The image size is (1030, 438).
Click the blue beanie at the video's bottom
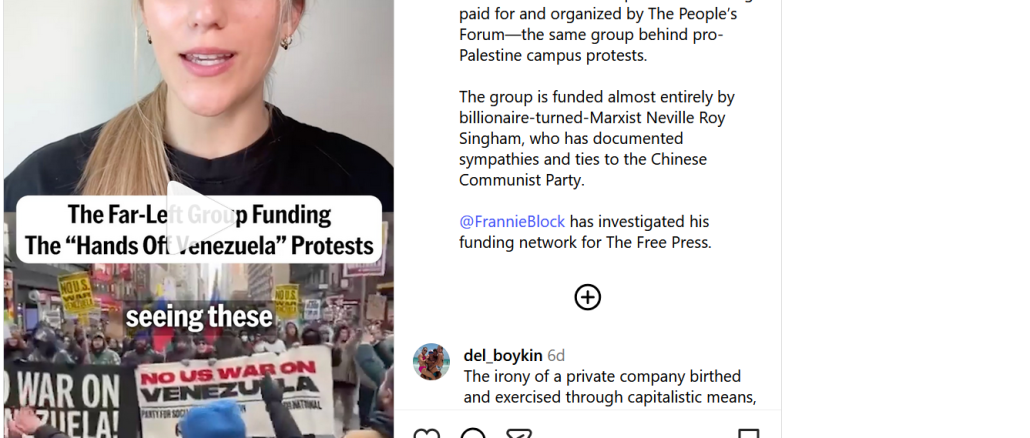[213, 420]
